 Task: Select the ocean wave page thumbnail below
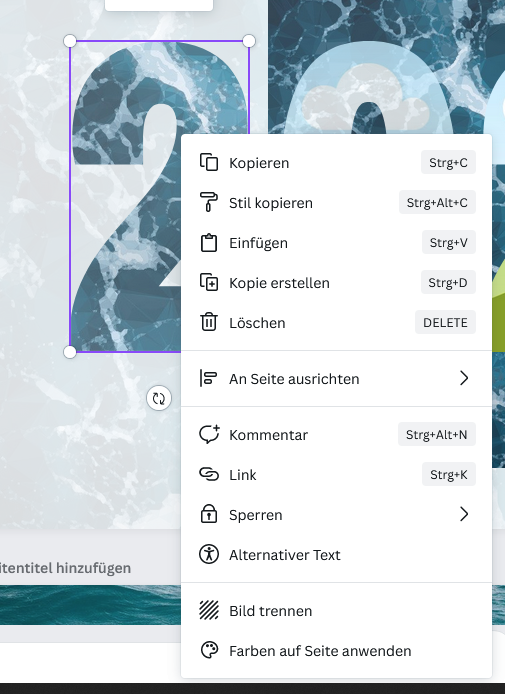pyautogui.click(x=90, y=605)
